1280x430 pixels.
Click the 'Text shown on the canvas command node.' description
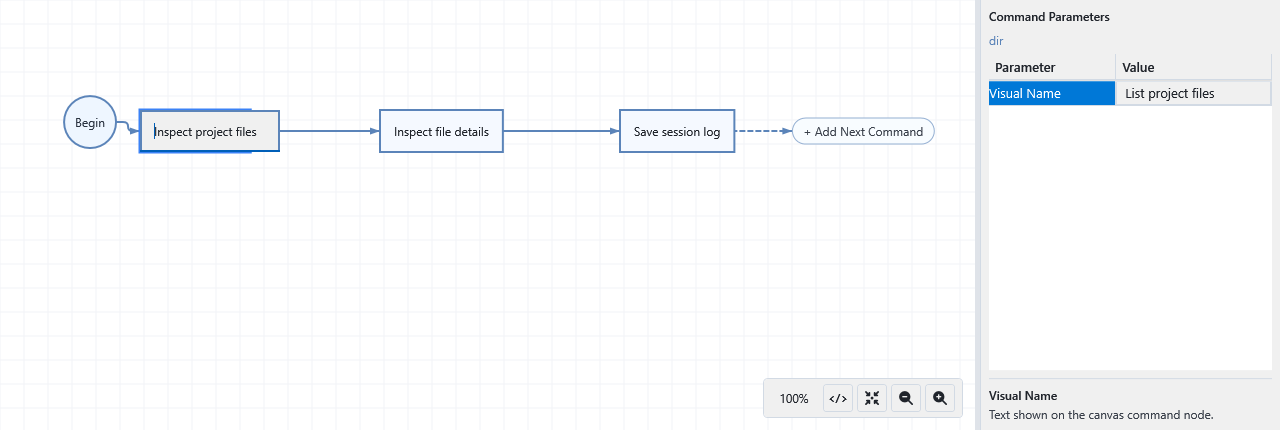tap(1101, 414)
